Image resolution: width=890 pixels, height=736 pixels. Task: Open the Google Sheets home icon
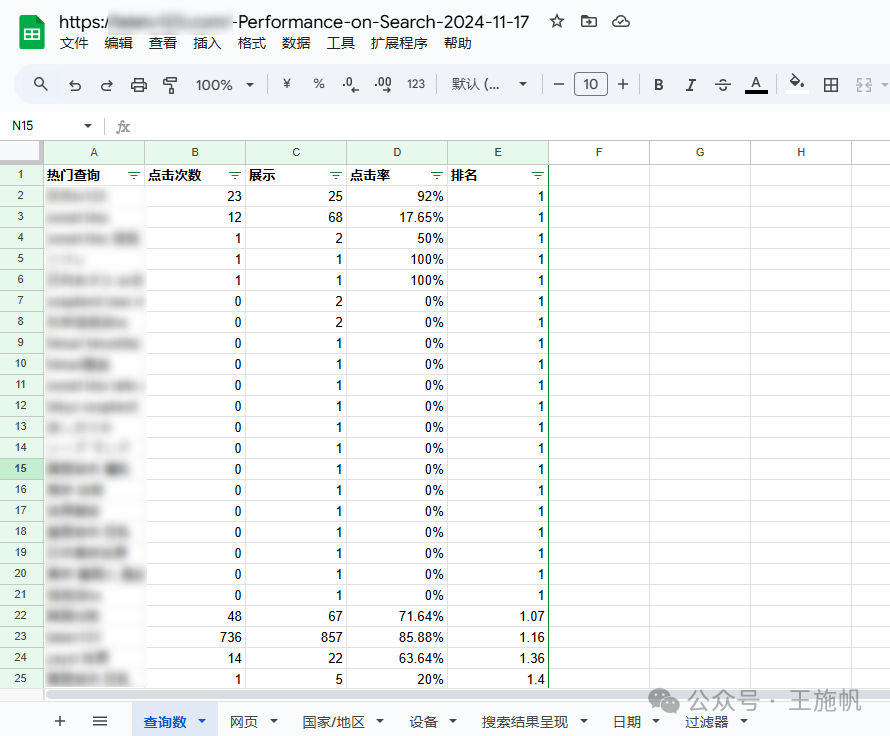[32, 32]
